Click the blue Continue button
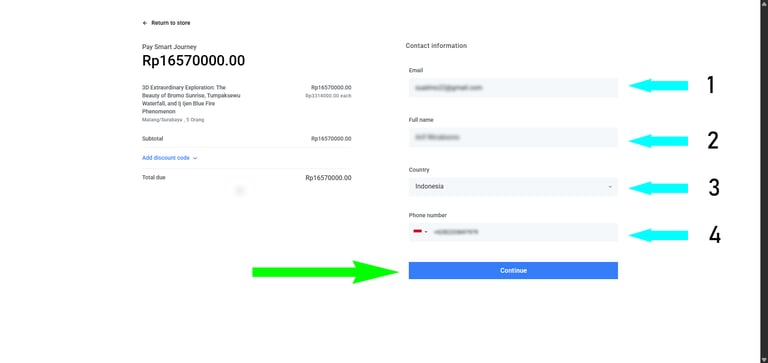Screen dimensions: 768x363 pos(513,270)
